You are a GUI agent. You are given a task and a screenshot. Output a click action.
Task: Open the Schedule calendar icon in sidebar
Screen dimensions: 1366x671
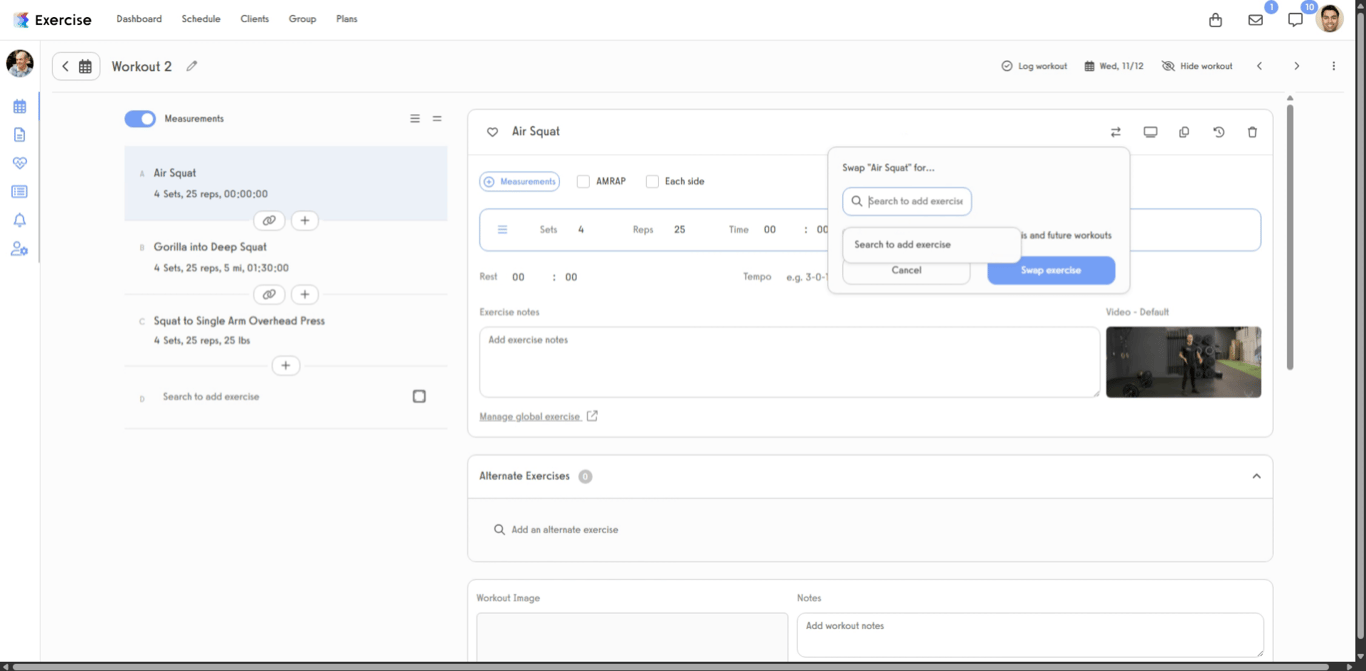(20, 104)
